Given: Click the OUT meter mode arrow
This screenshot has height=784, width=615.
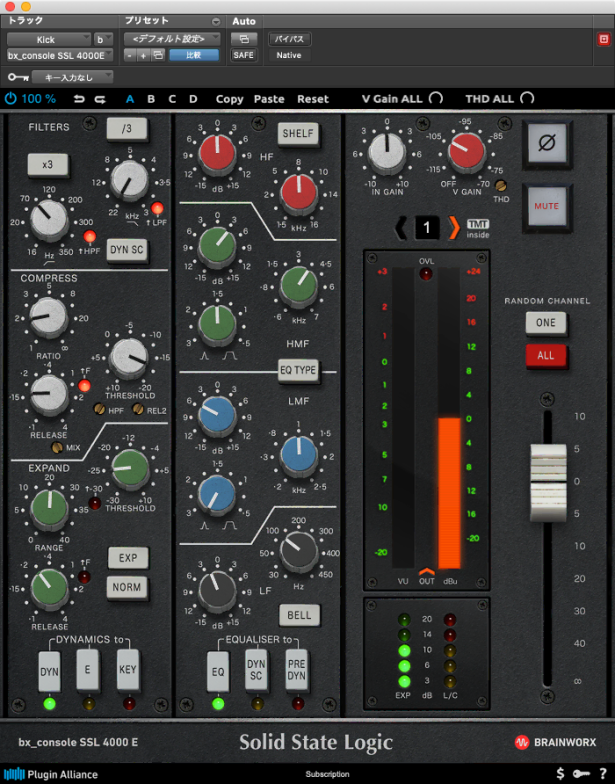Looking at the screenshot, I should pos(426,571).
